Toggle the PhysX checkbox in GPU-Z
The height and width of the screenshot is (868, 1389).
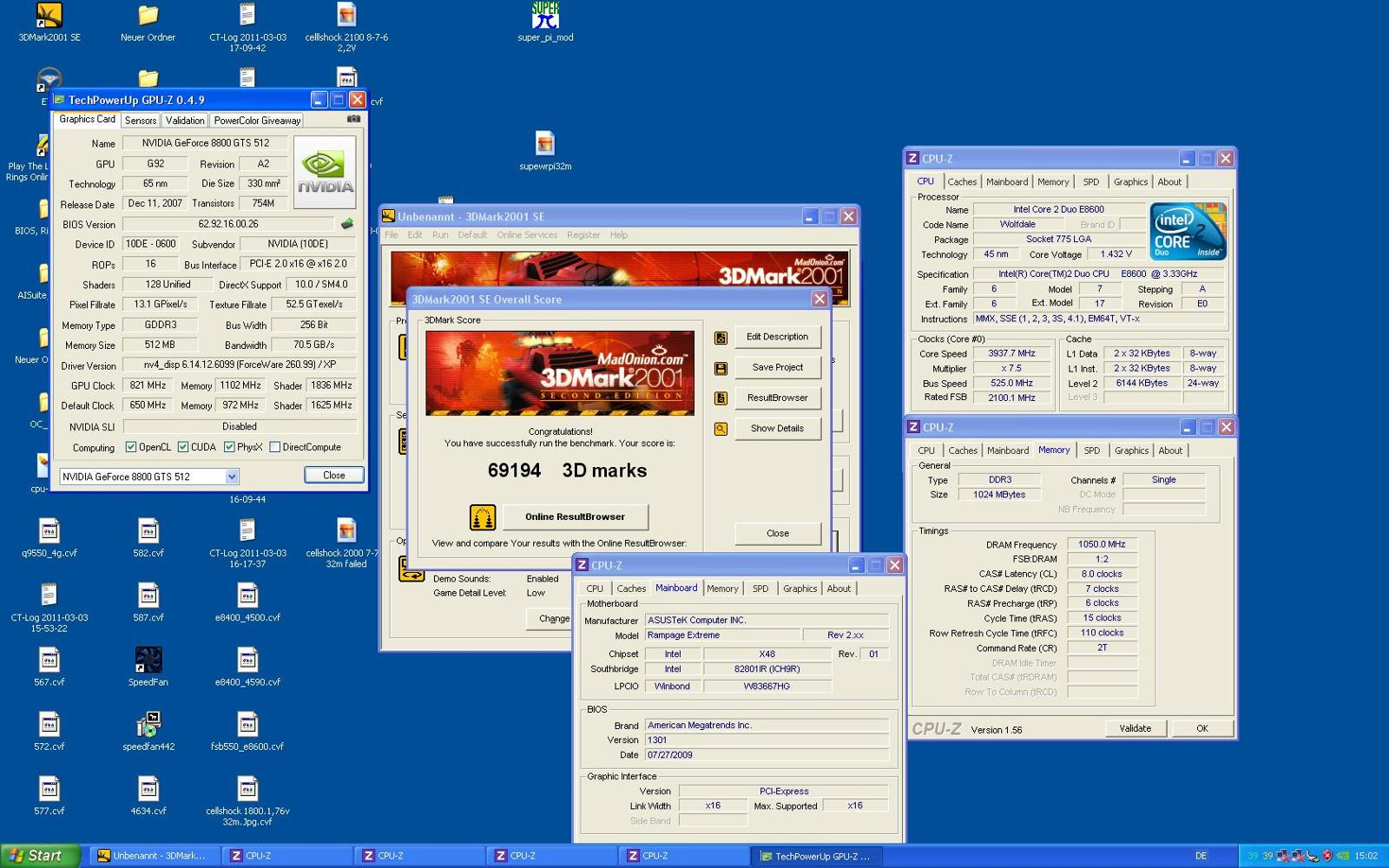(229, 447)
